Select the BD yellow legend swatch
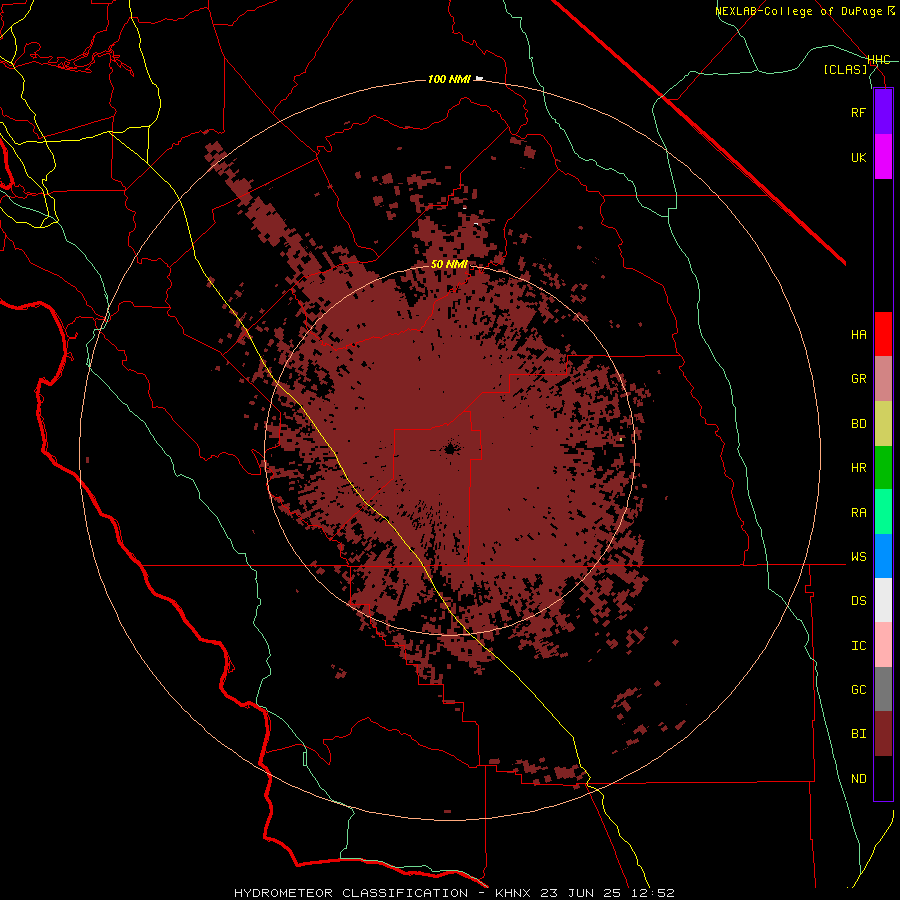Viewport: 900px width, 900px height. [x=883, y=424]
